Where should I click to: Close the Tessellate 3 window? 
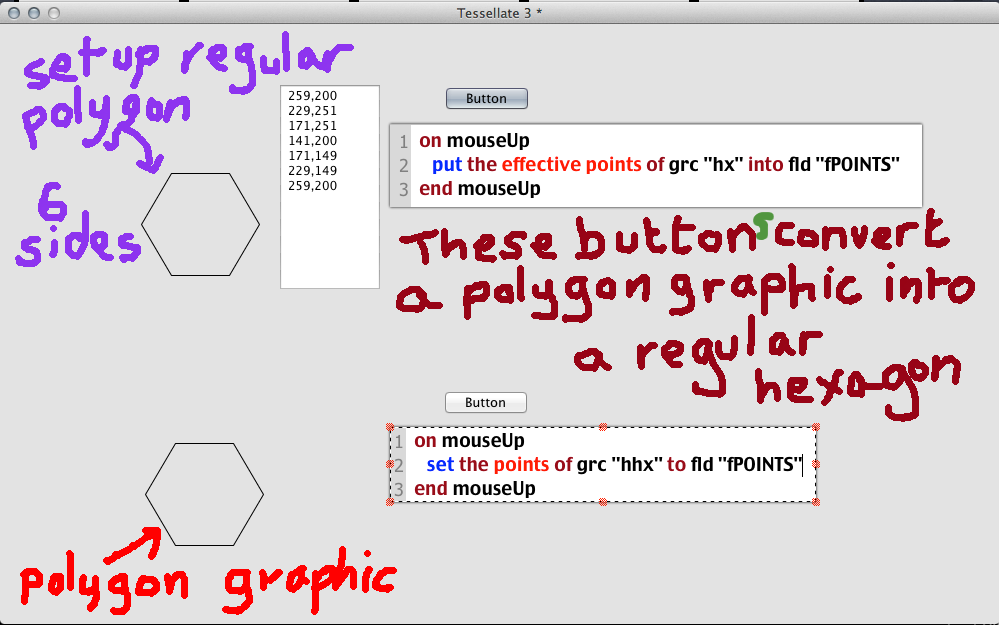click(x=14, y=13)
